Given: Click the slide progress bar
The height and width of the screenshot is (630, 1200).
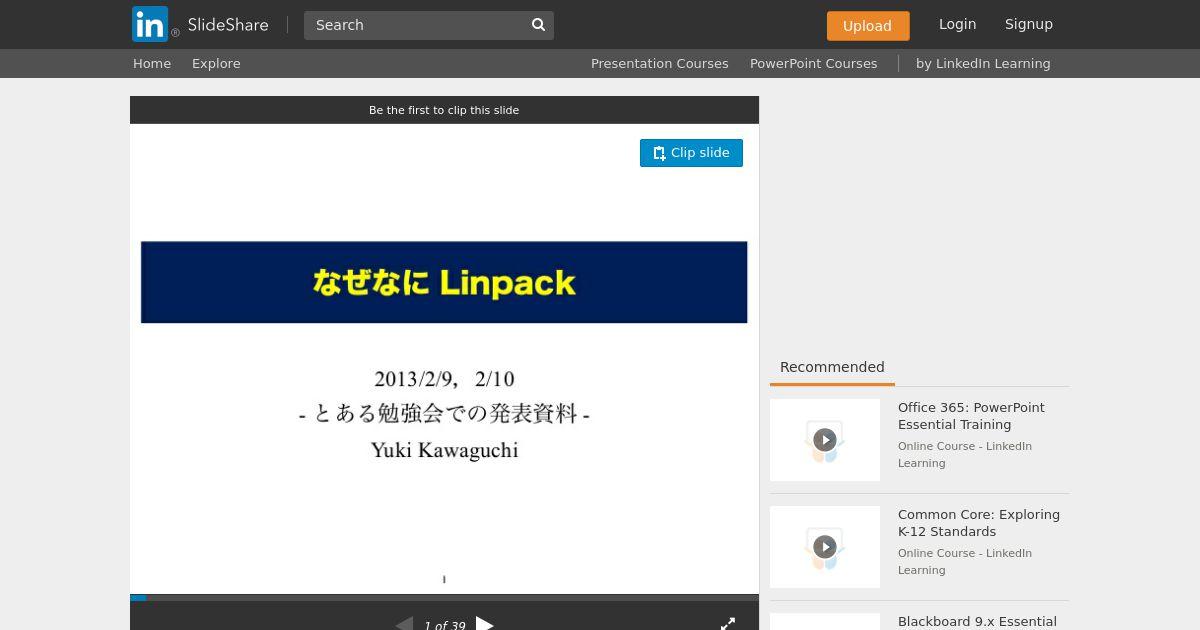Looking at the screenshot, I should 444,598.
